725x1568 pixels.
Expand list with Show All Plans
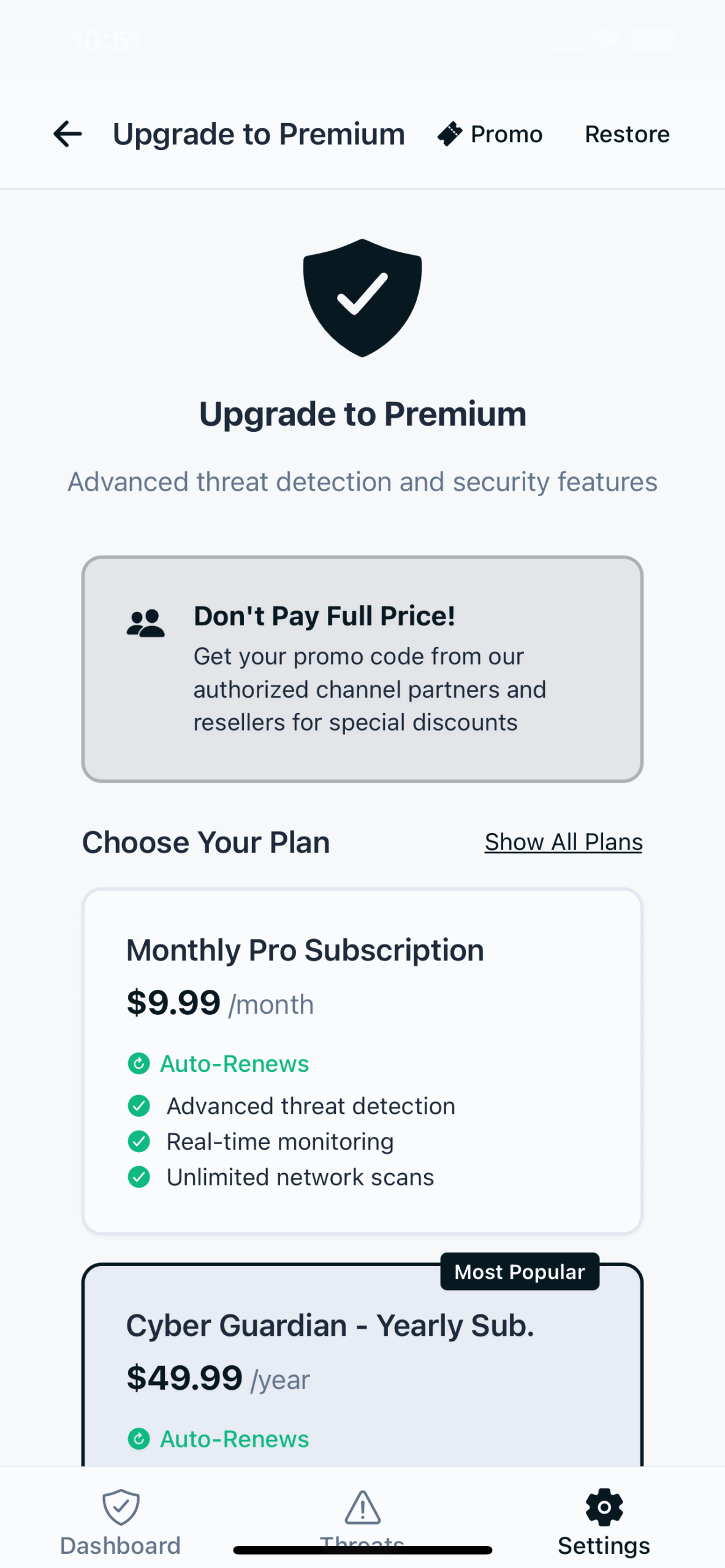[x=563, y=842]
